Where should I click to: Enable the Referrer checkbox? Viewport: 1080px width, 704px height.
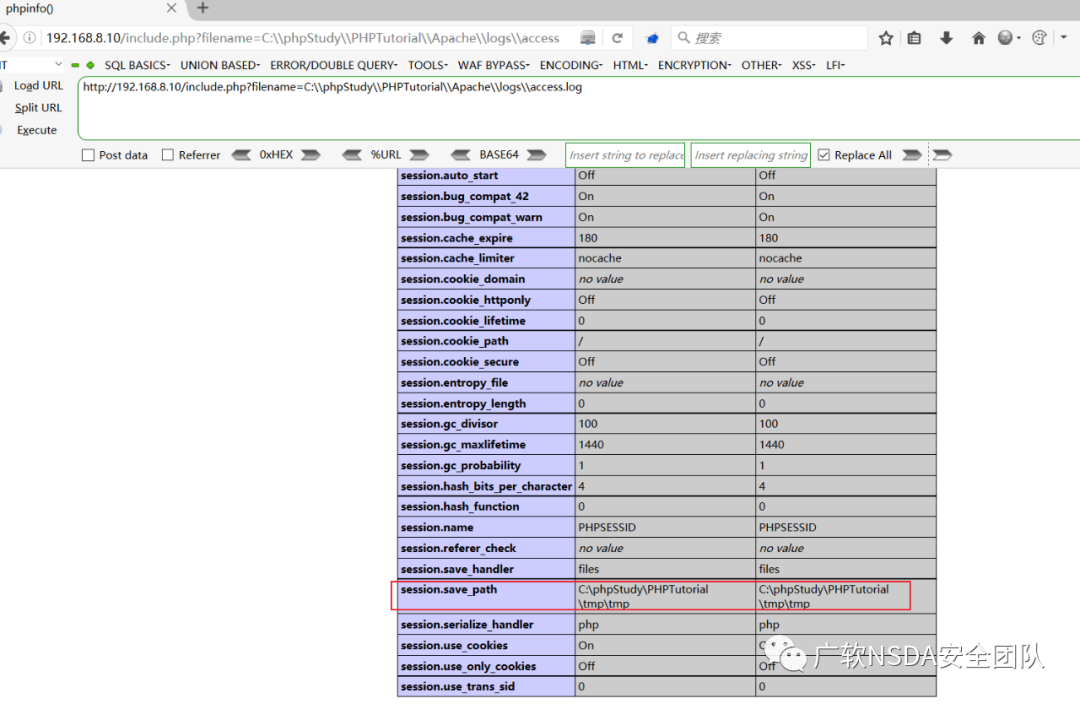167,155
